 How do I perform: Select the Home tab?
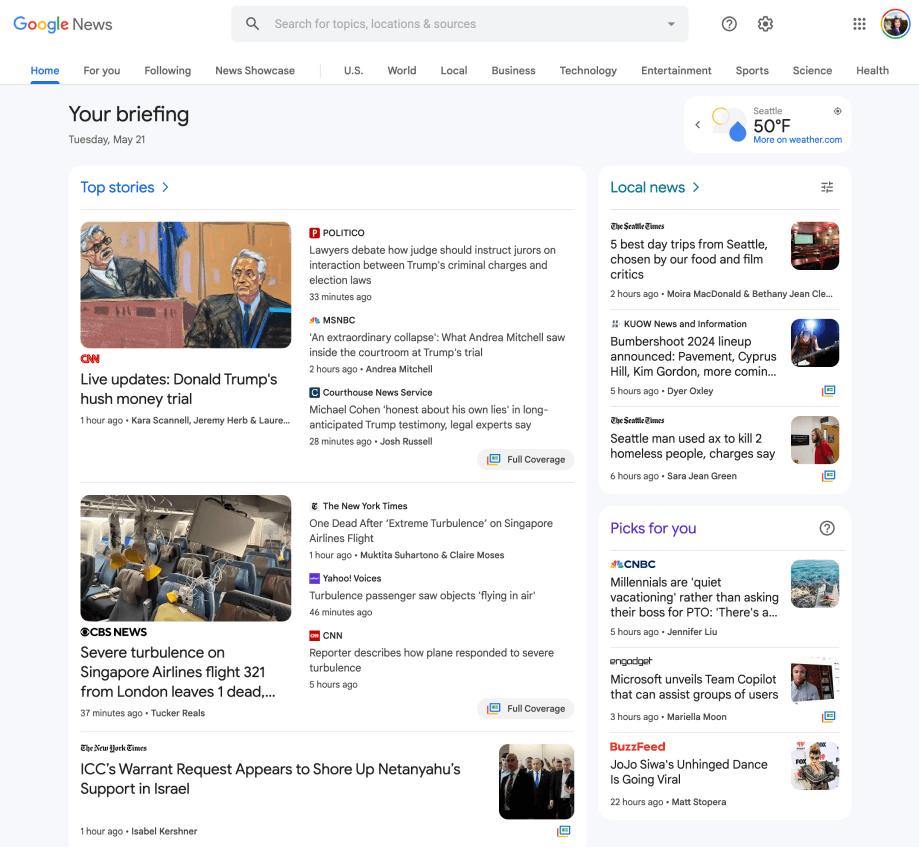click(x=45, y=70)
